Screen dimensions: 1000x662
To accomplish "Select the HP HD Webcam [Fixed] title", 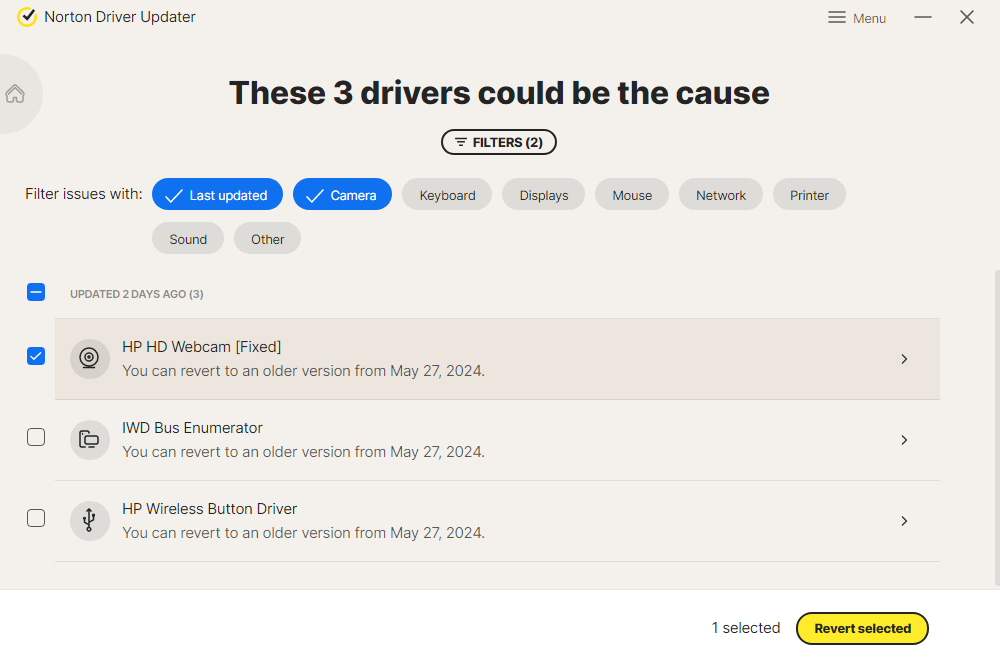I will click(202, 346).
